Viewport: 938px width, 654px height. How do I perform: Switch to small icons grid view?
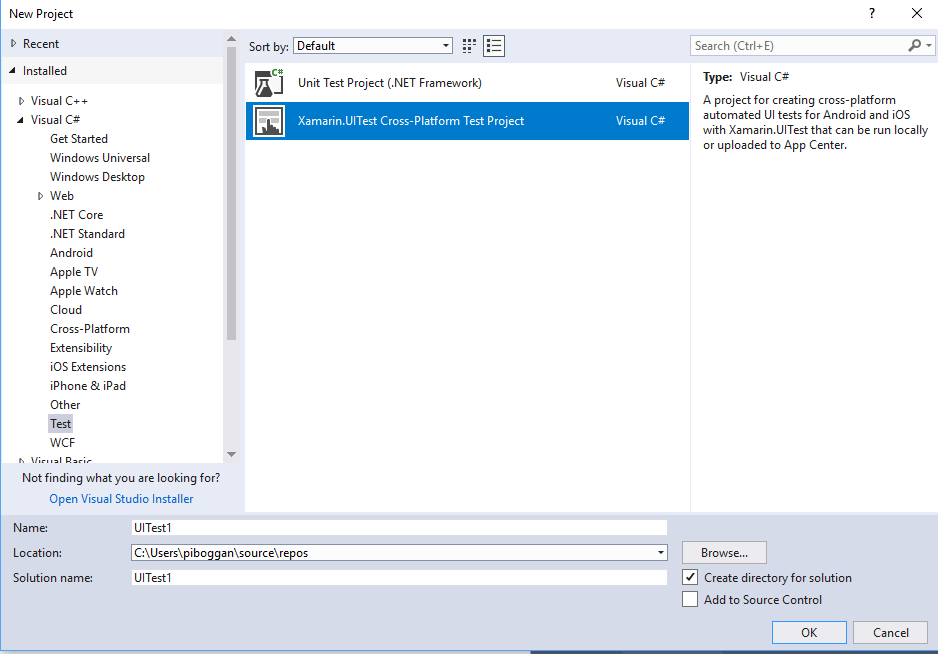click(x=469, y=46)
